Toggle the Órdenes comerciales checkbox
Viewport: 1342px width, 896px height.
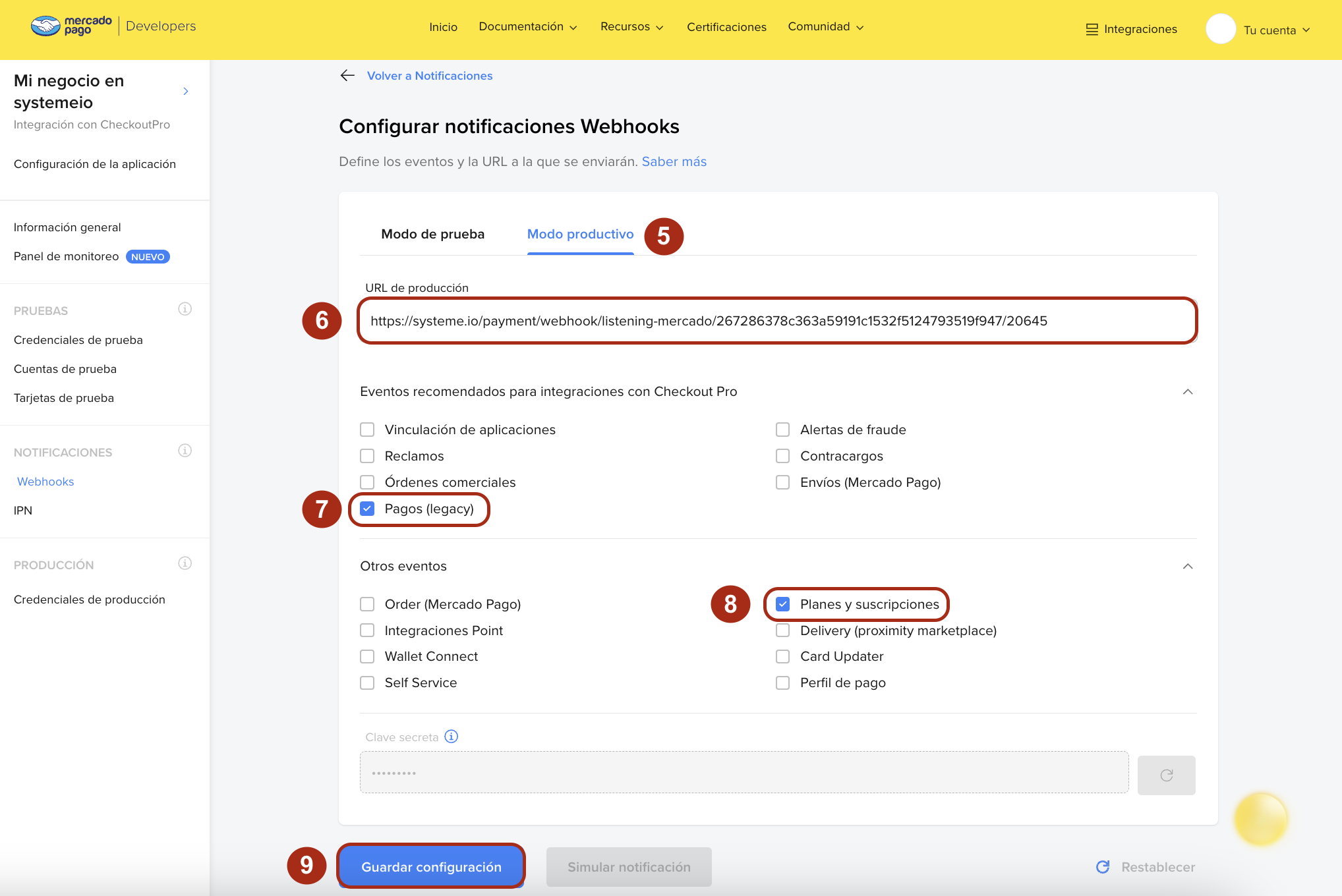(x=367, y=482)
